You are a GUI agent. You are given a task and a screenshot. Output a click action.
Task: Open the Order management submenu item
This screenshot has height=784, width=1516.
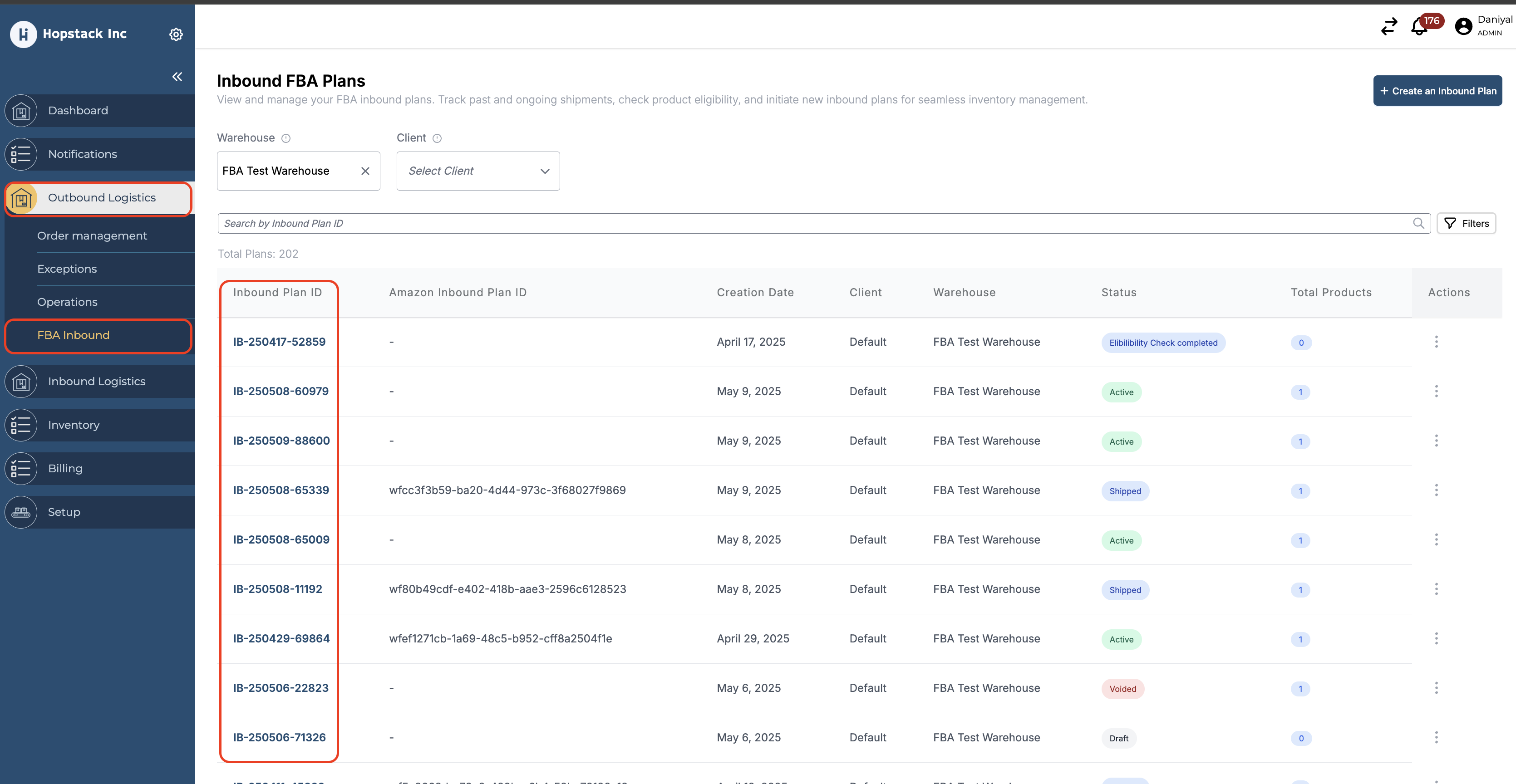tap(92, 236)
